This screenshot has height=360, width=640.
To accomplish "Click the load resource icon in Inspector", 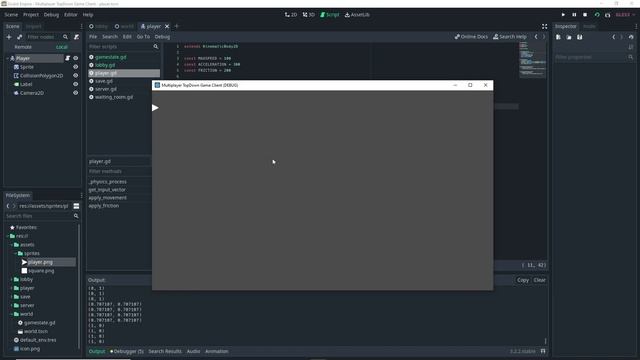I will point(569,37).
